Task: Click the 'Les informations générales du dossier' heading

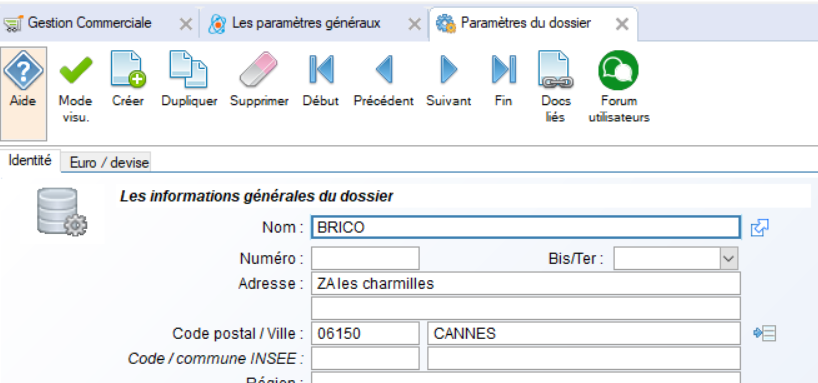Action: (x=257, y=196)
